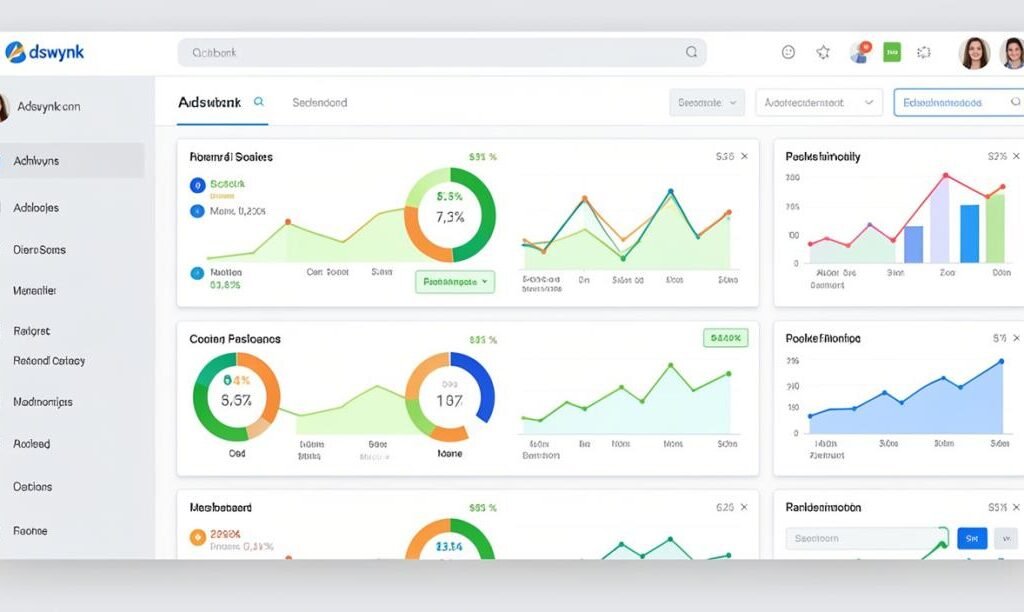Switch to the Sedendond tab

pos(320,102)
